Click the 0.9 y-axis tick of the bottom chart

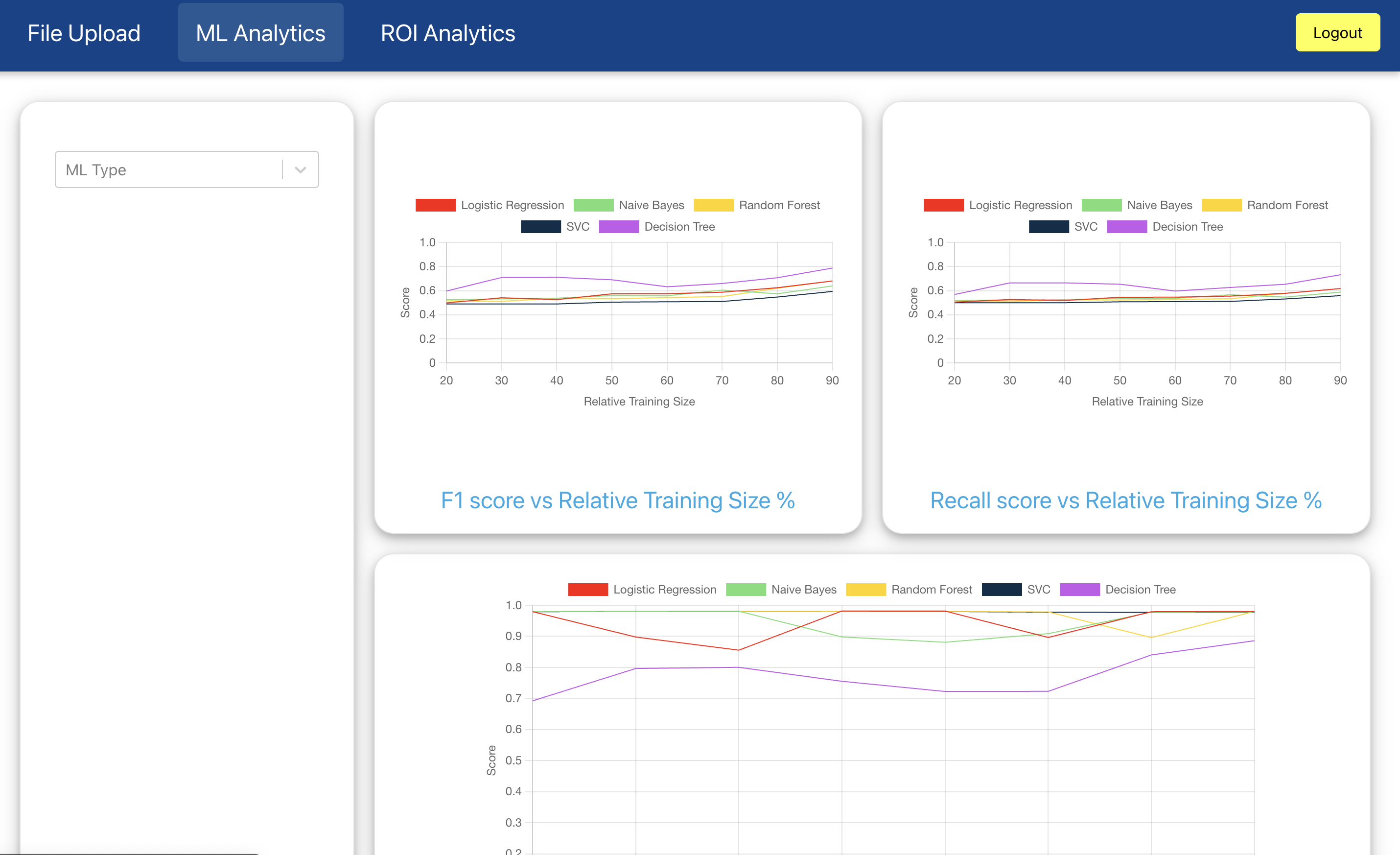click(x=513, y=636)
